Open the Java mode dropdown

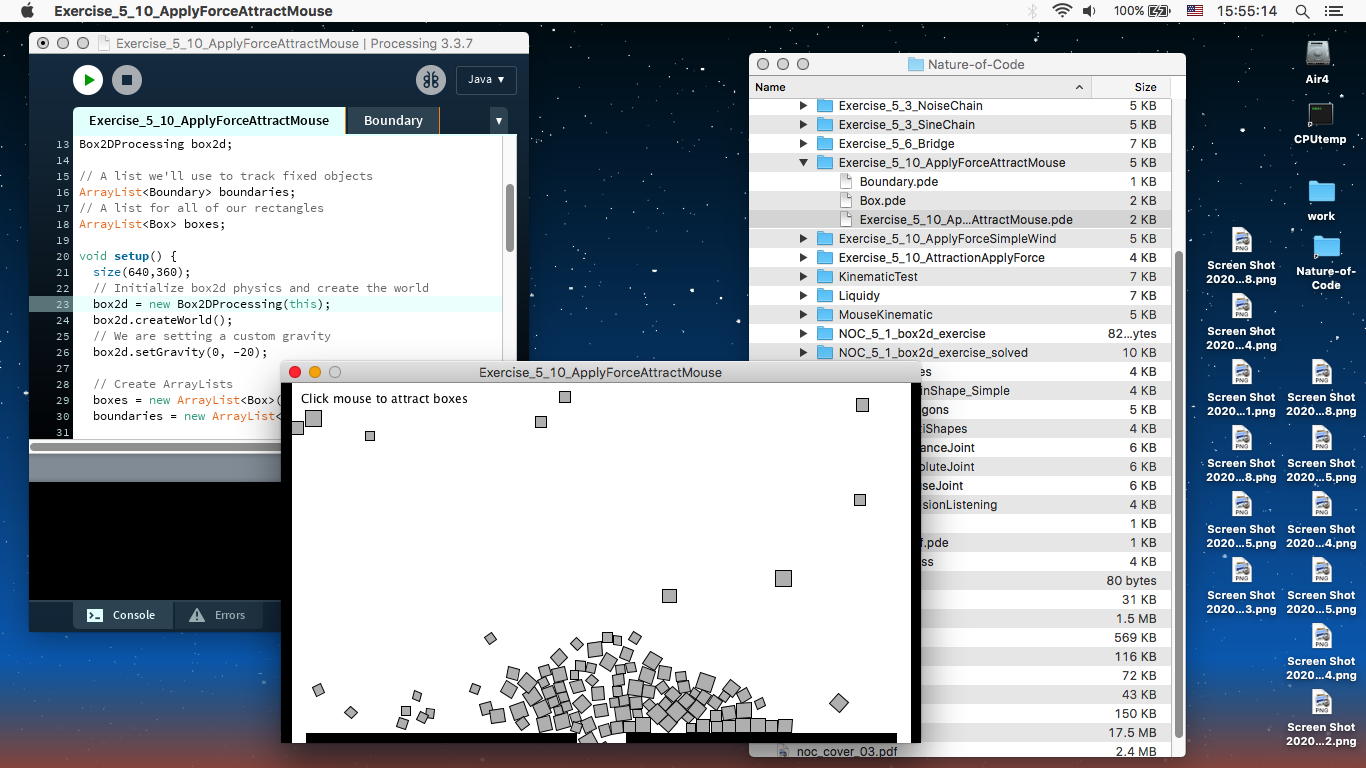point(486,80)
